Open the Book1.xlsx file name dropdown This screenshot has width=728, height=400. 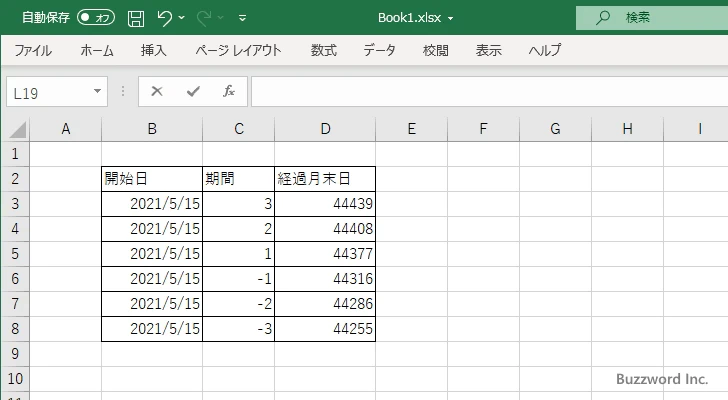450,19
